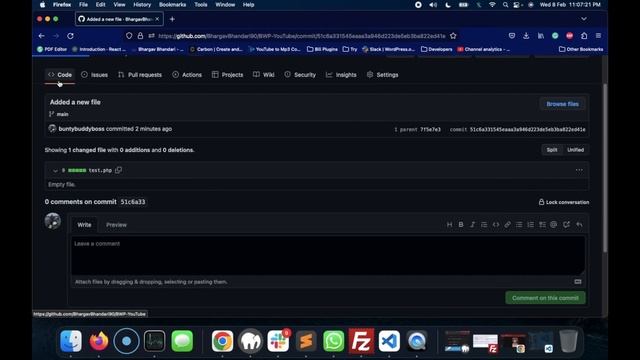Open parent commit 7f5e7e3 link
The width and height of the screenshot is (640, 360).
pyautogui.click(x=430, y=129)
